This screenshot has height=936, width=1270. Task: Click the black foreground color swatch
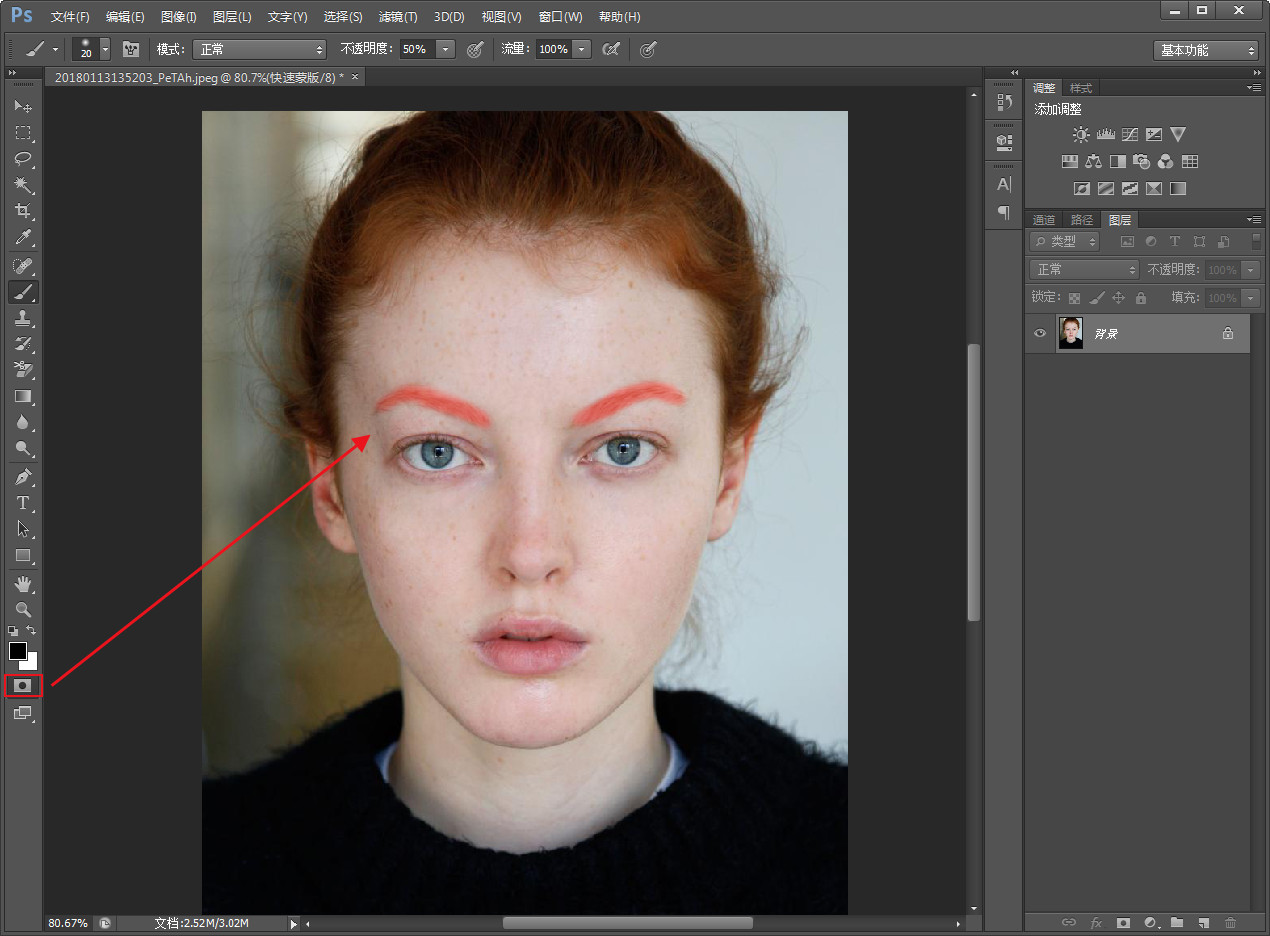18,651
